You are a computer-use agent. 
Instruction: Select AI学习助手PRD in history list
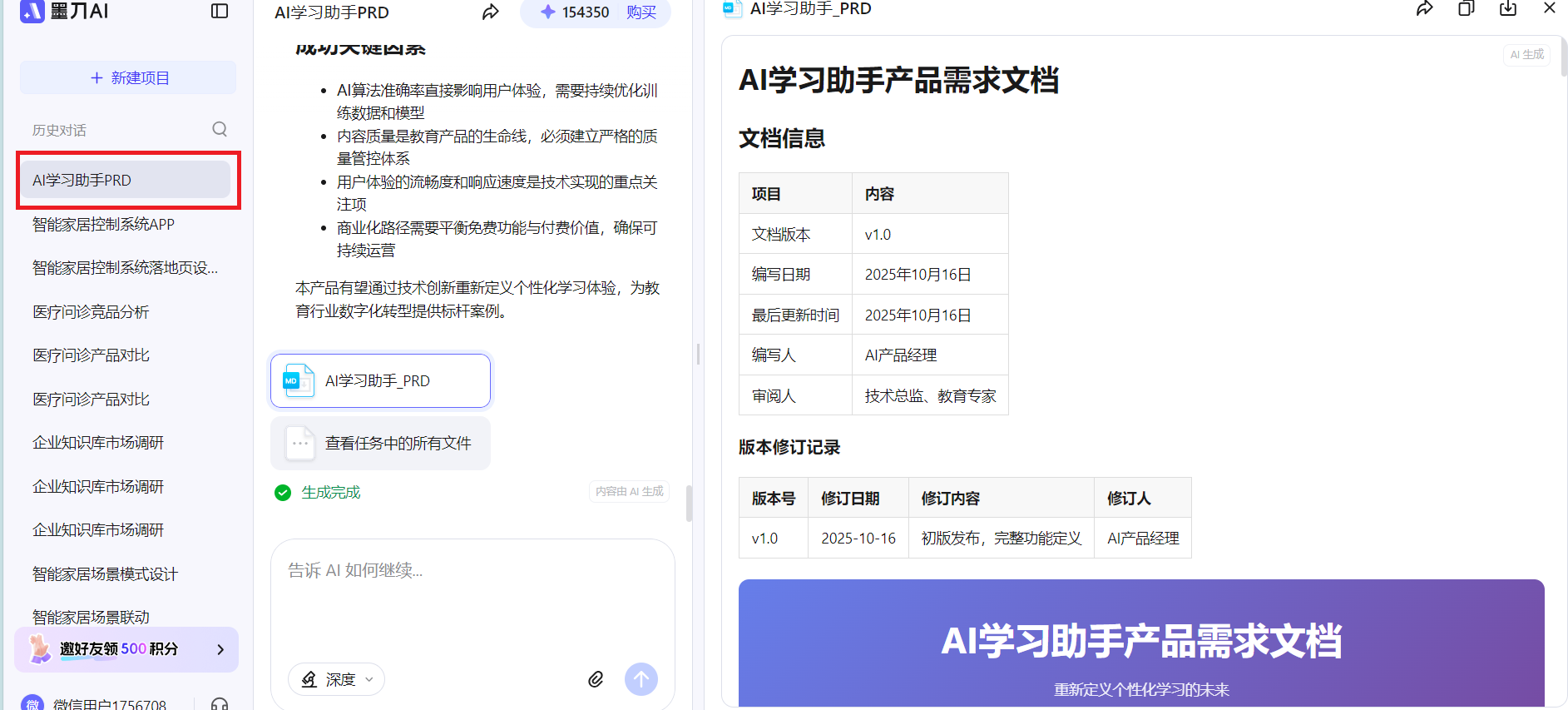[x=126, y=180]
